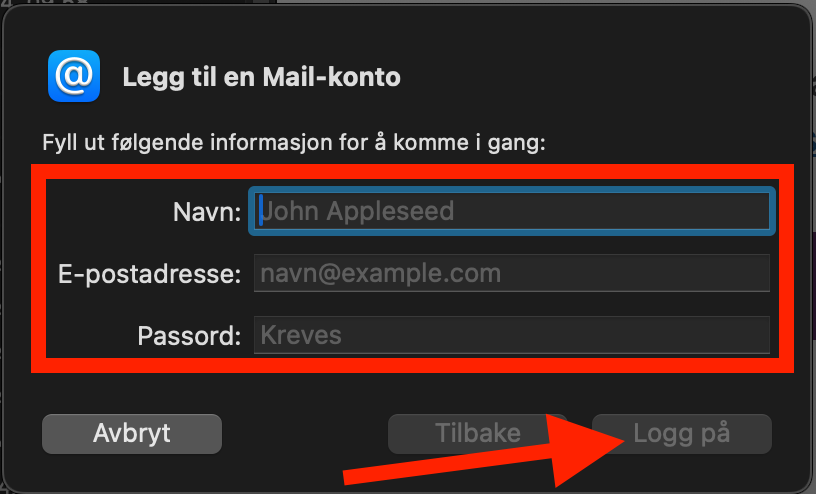The width and height of the screenshot is (816, 494).
Task: Click the blinking cursor in the Navn field
Action: [x=261, y=210]
